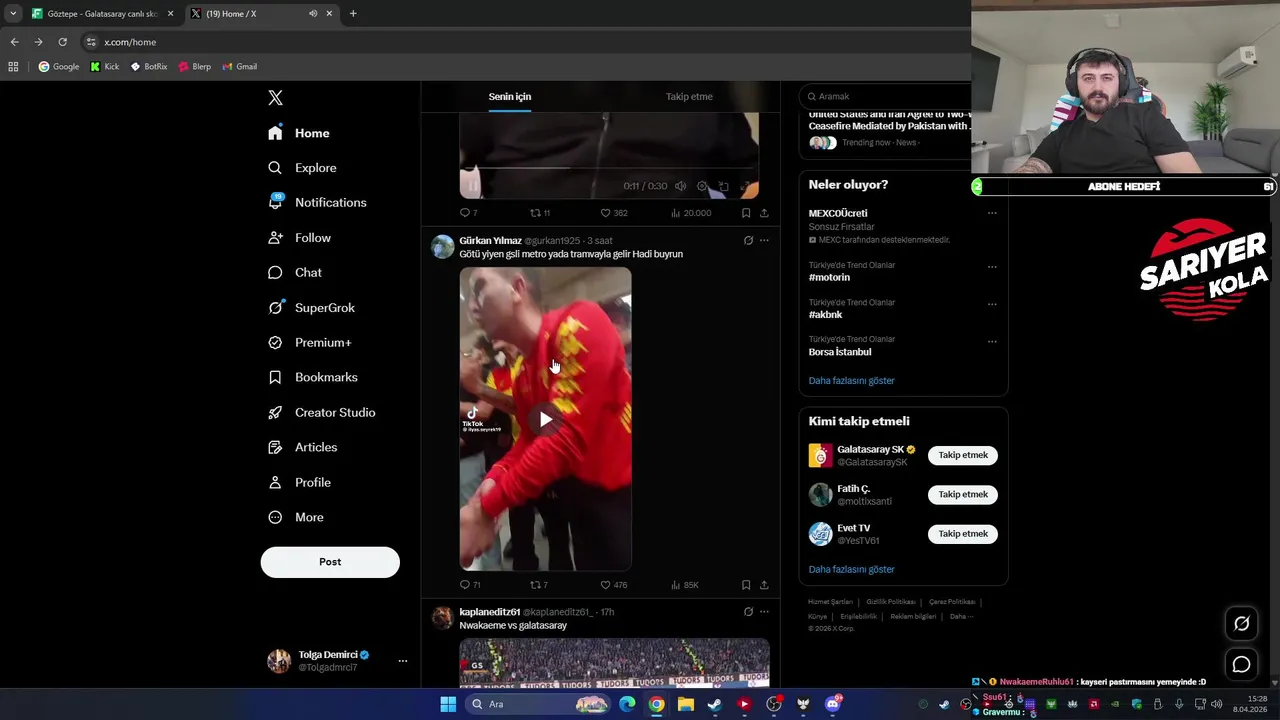Open Notifications in the sidebar
The height and width of the screenshot is (720, 1280).
317,202
